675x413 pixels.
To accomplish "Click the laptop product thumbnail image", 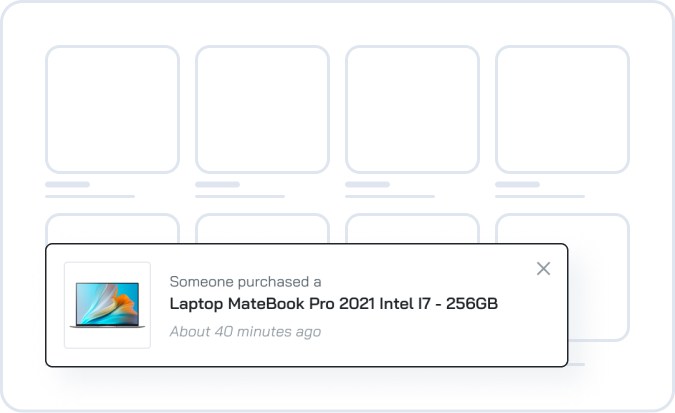I will (x=107, y=305).
